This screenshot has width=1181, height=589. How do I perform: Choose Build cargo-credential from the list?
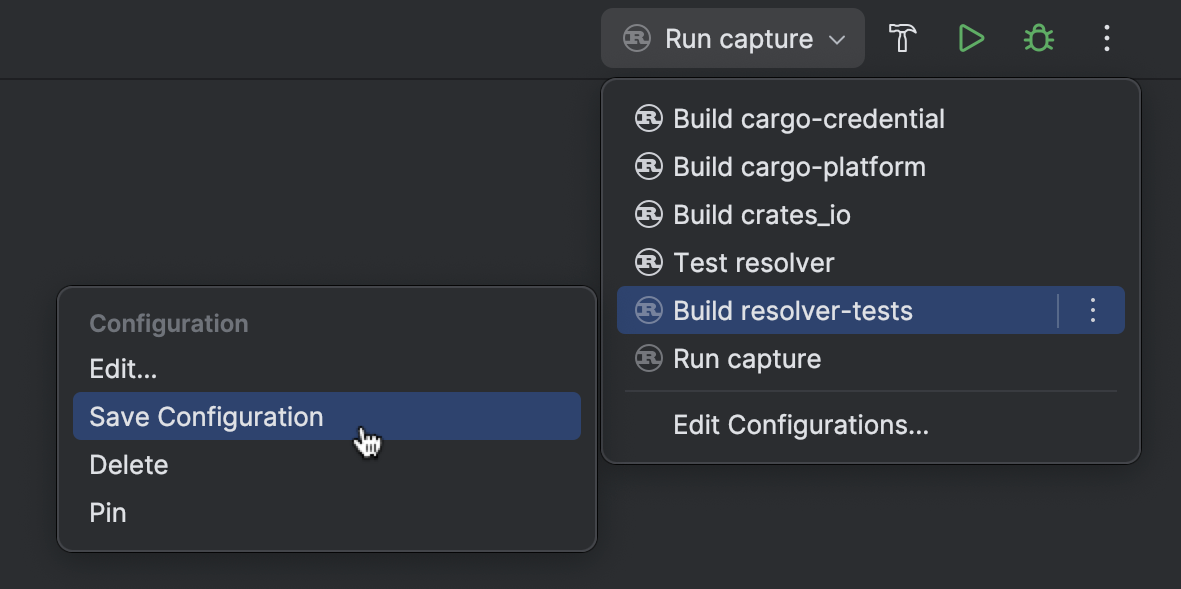coord(808,118)
